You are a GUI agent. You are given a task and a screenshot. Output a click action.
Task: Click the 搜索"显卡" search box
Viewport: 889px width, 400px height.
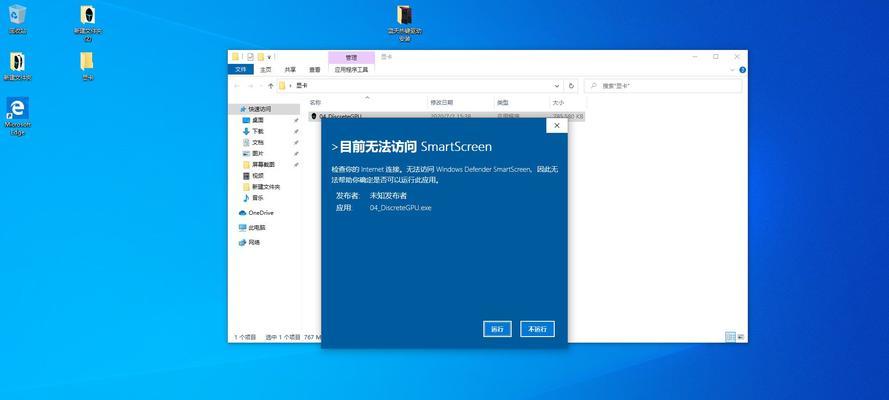click(x=663, y=86)
